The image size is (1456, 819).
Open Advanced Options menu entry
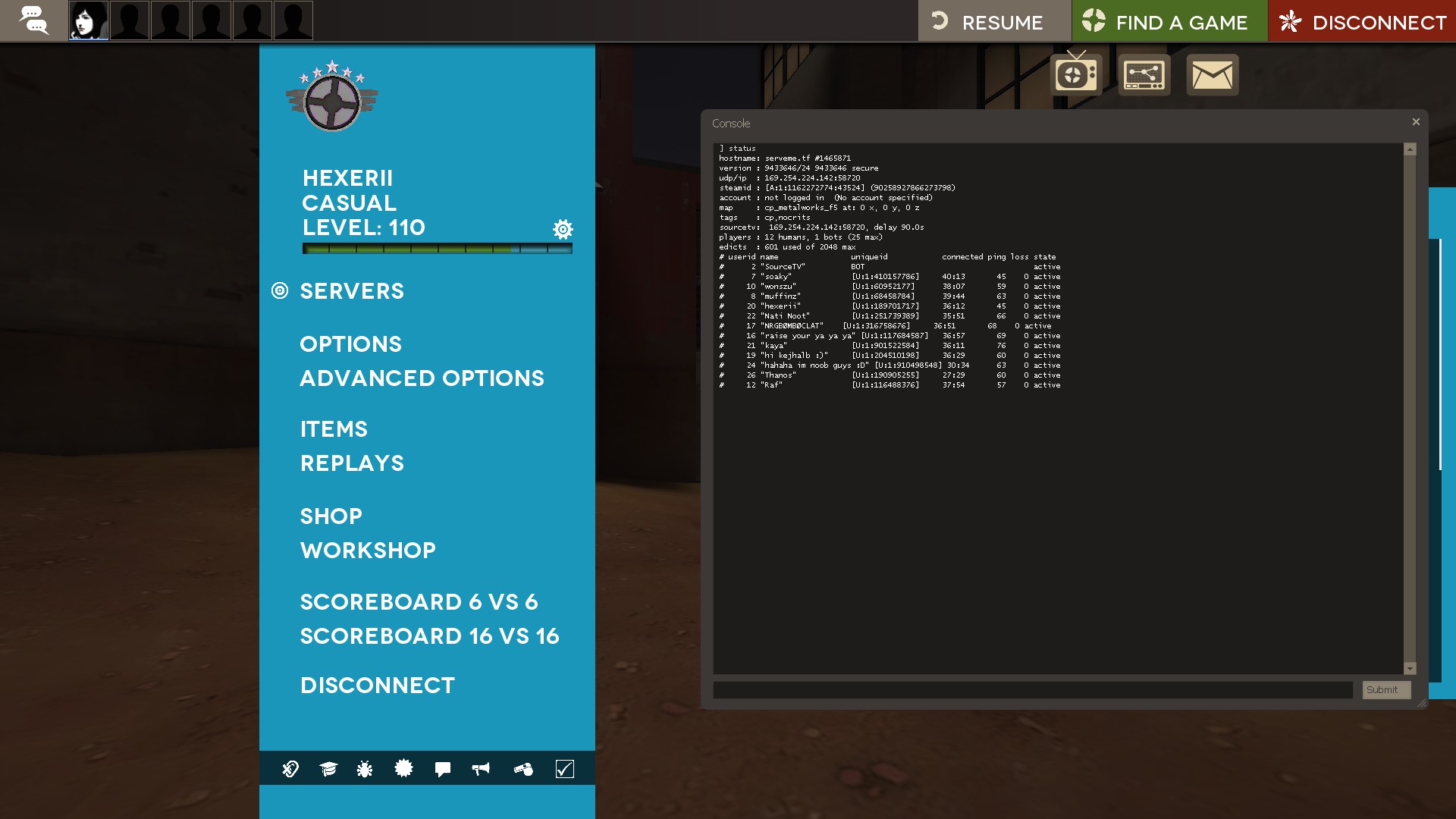(x=422, y=378)
